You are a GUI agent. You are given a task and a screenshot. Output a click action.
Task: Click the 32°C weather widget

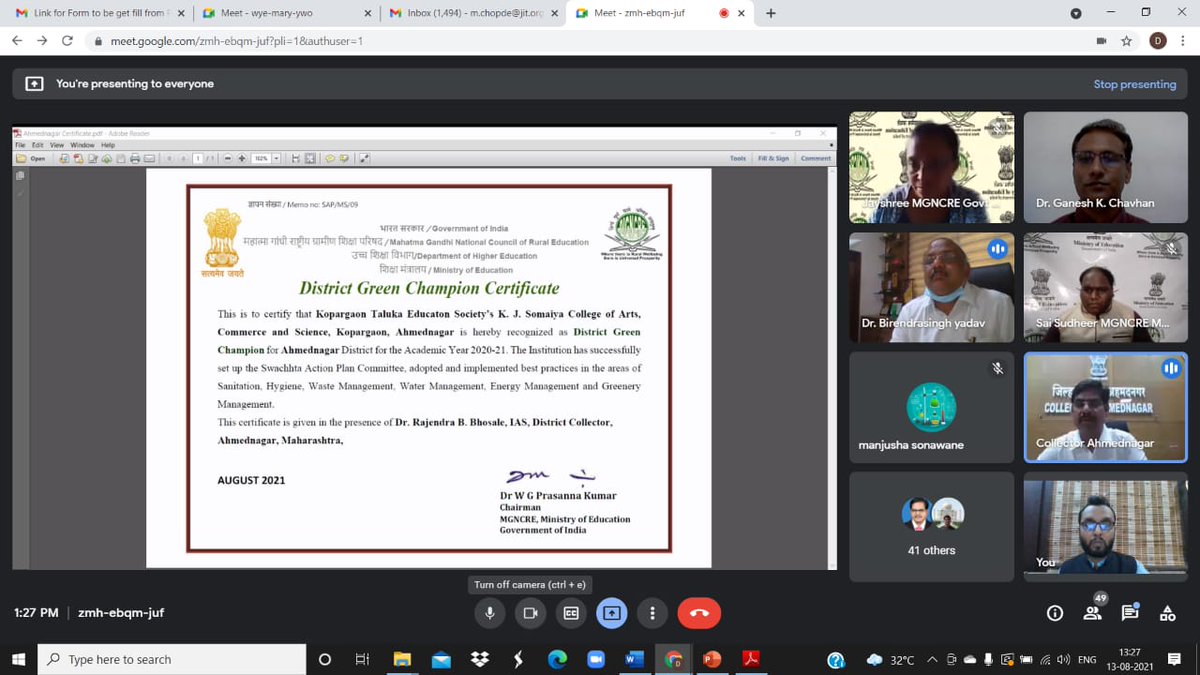click(891, 659)
